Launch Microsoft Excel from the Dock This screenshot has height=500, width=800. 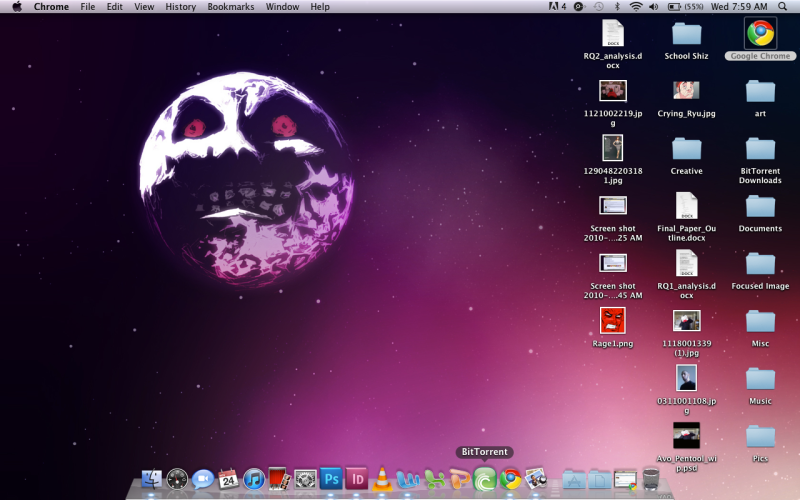pos(433,480)
